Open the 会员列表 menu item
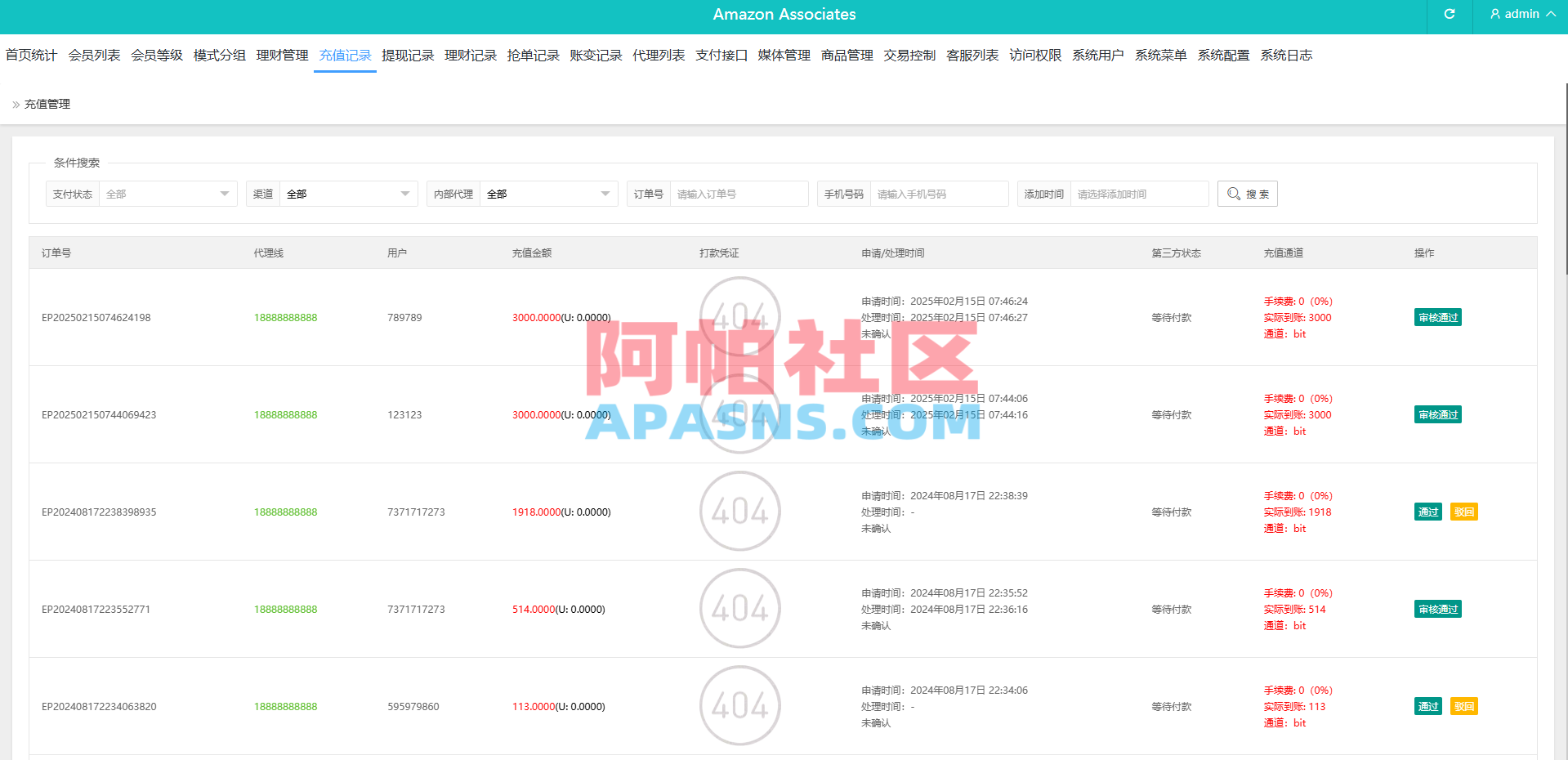Viewport: 1568px width, 760px height. click(94, 55)
